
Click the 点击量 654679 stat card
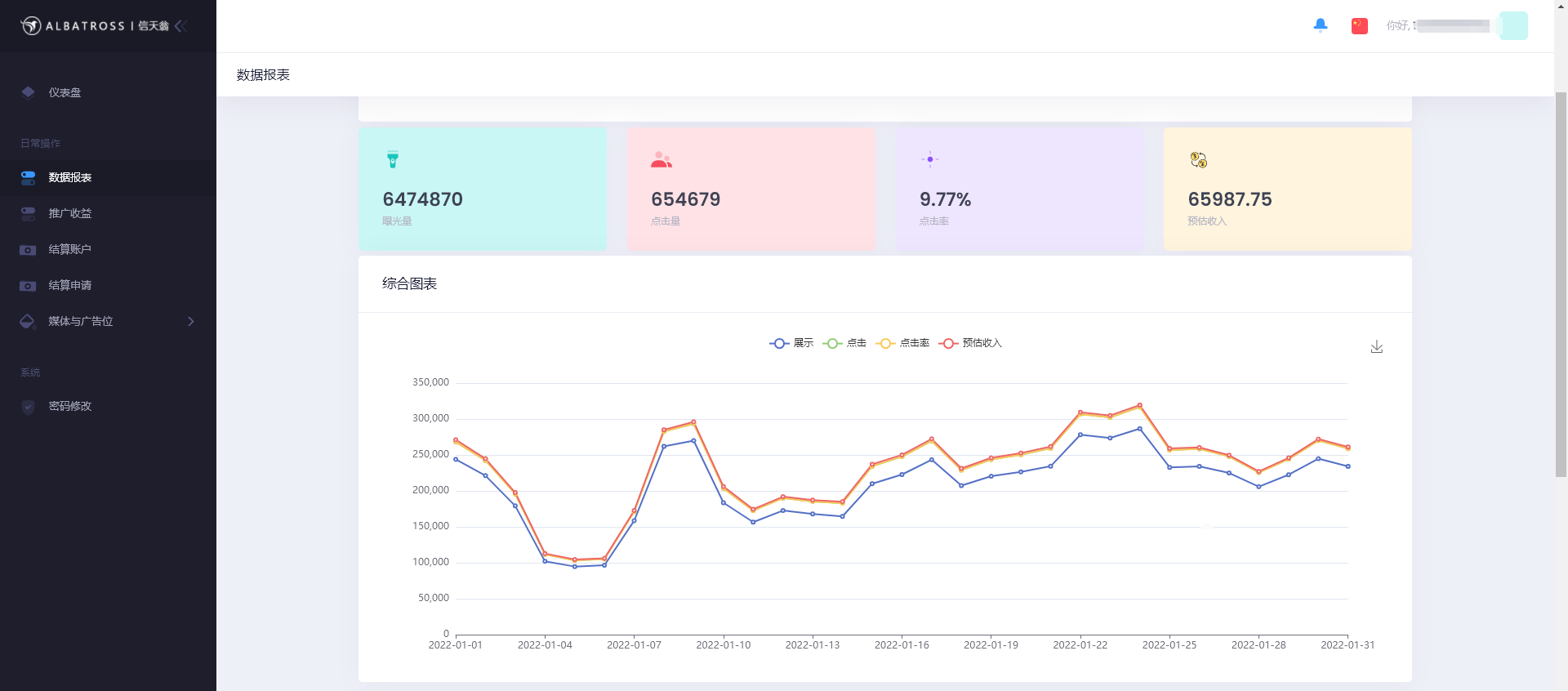[751, 189]
